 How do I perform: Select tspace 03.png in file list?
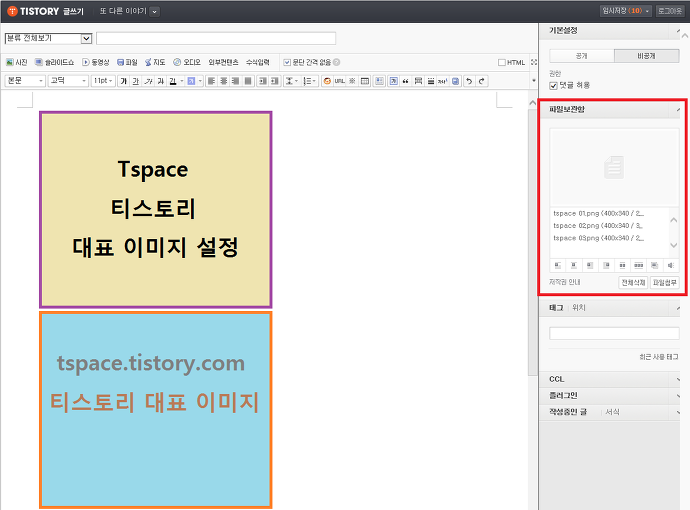598,238
